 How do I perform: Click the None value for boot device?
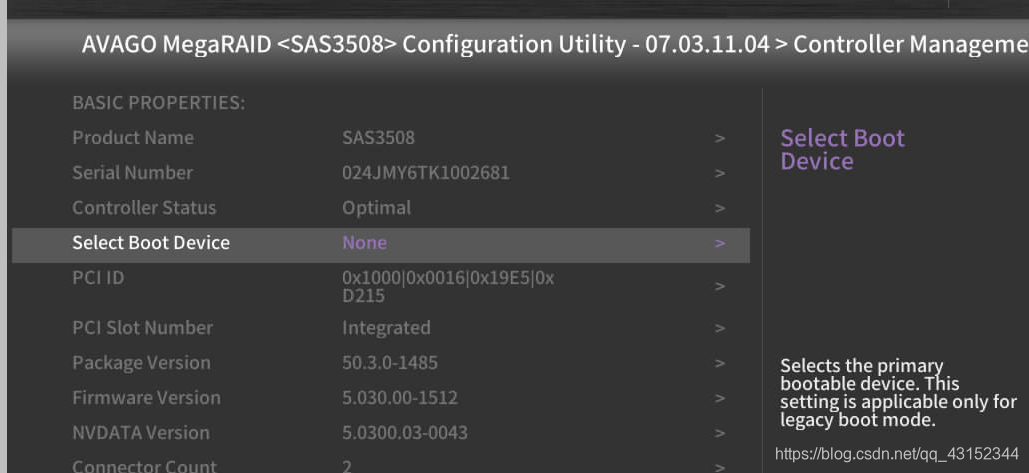[x=364, y=243]
